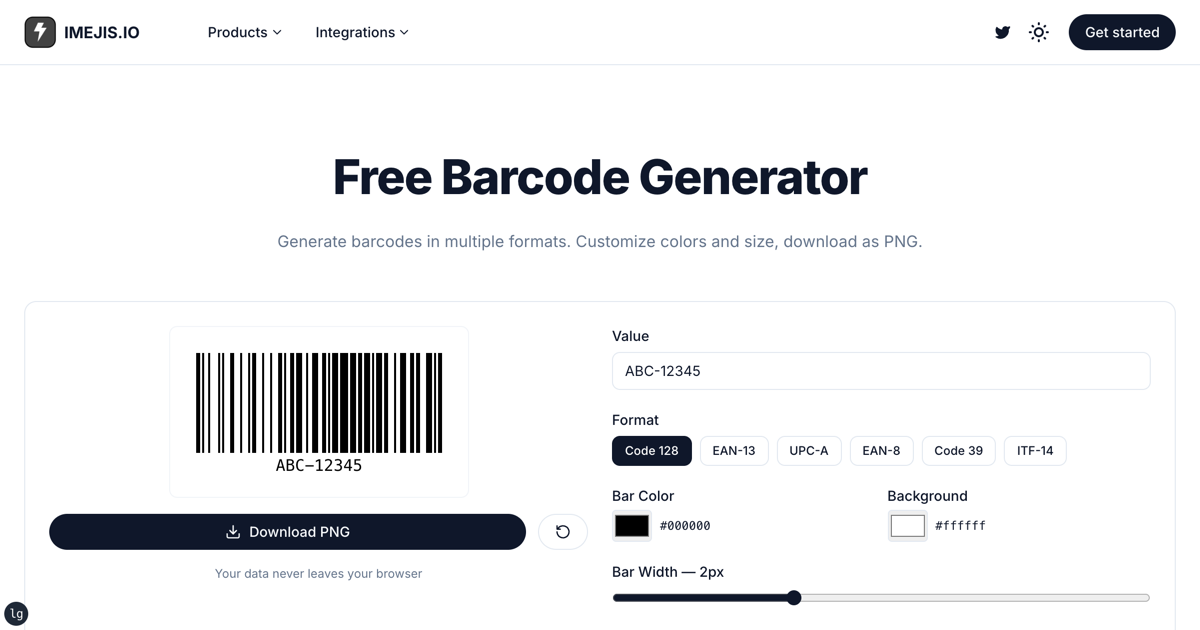Select the EAN-13 format
The height and width of the screenshot is (630, 1200).
[734, 450]
